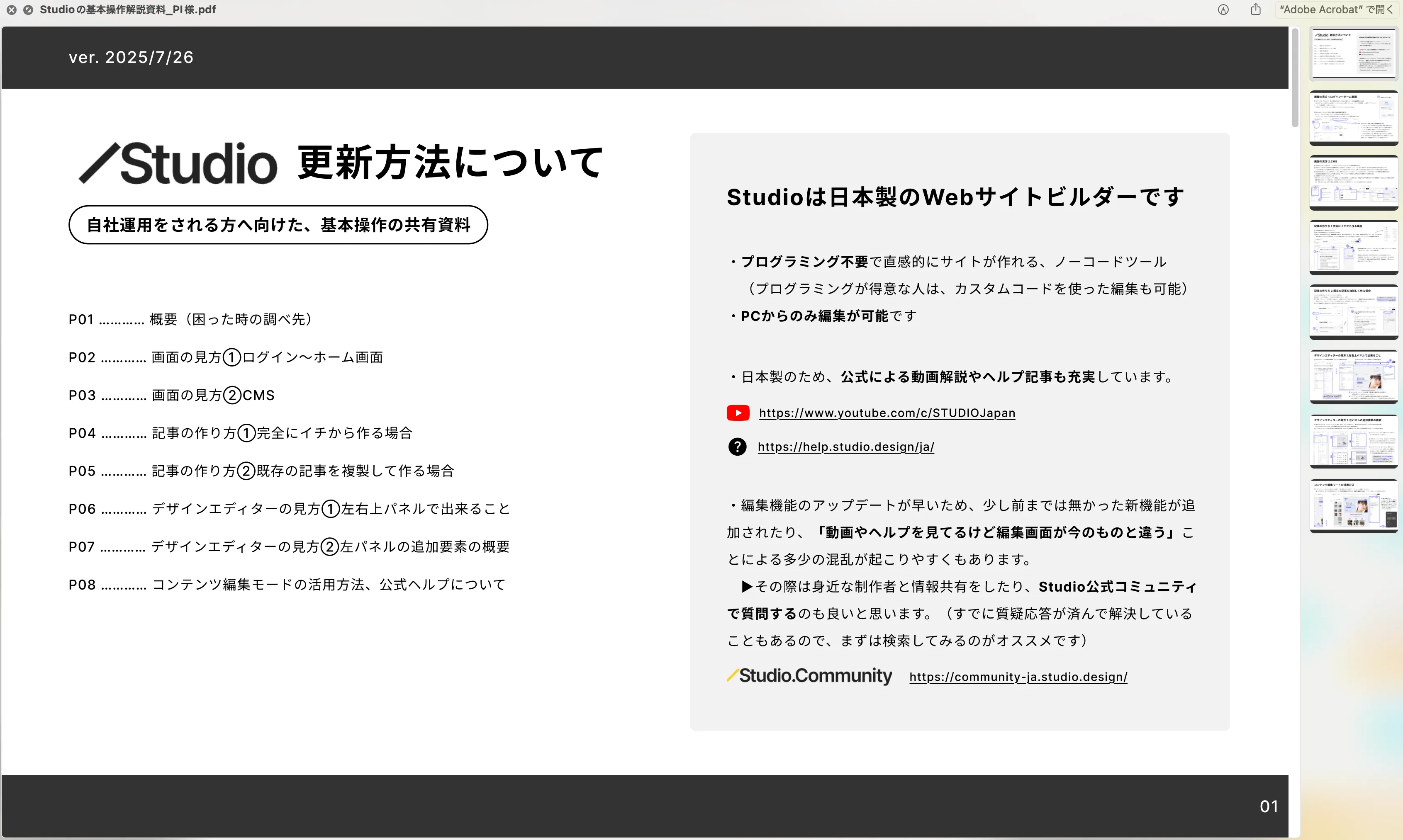1403x840 pixels.
Task: Select the fifth page thumbnail in sidebar
Action: pos(1353,312)
